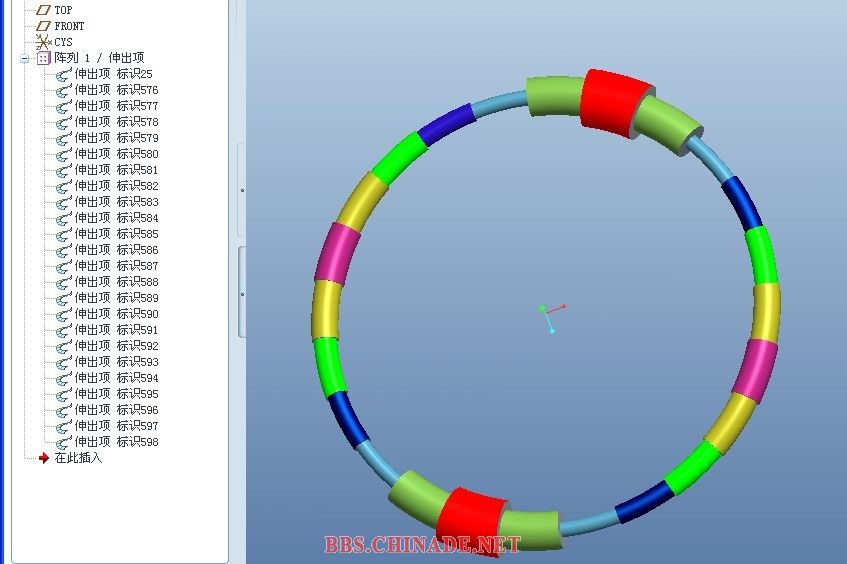Viewport: 847px width, 564px height.
Task: Collapse the 阵列 1 / 伸出项 pattern group
Action: [x=24, y=58]
